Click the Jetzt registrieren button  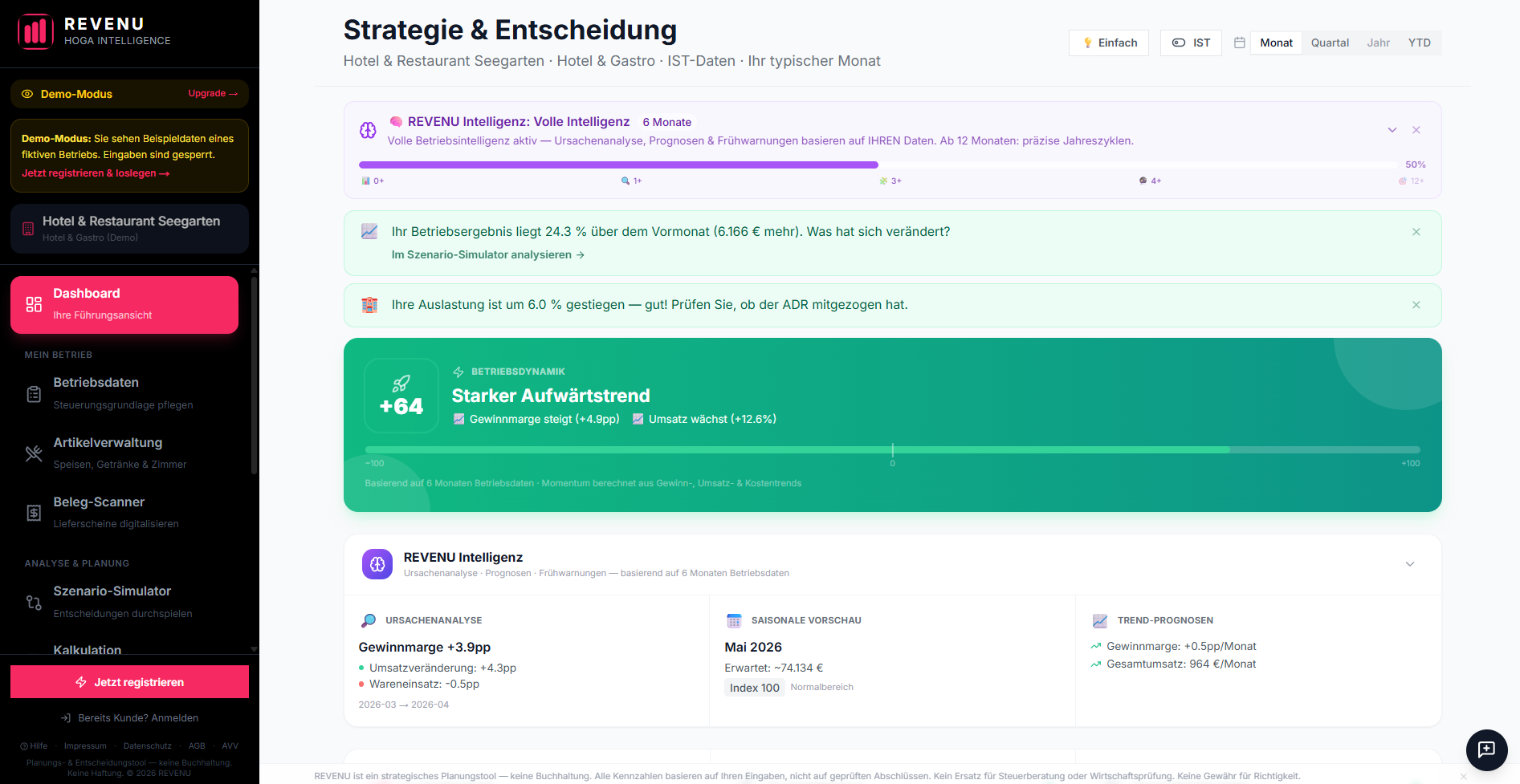point(129,682)
